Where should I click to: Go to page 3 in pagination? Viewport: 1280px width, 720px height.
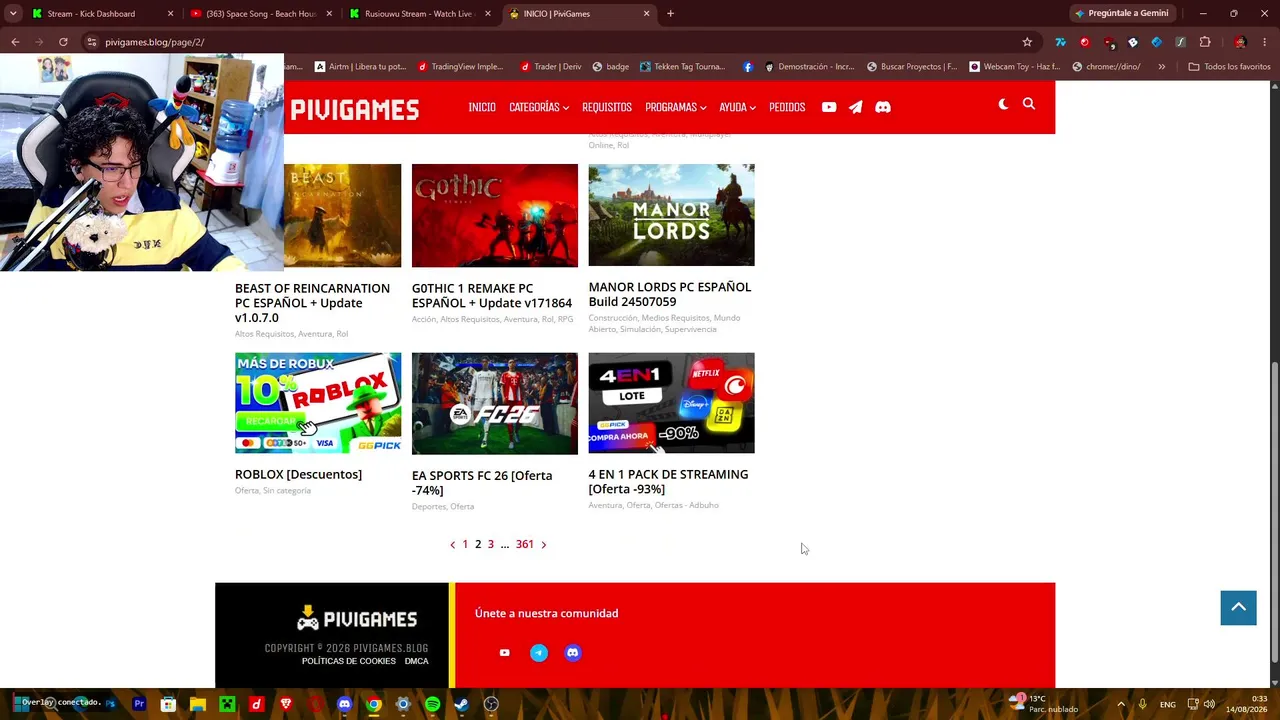tap(491, 544)
